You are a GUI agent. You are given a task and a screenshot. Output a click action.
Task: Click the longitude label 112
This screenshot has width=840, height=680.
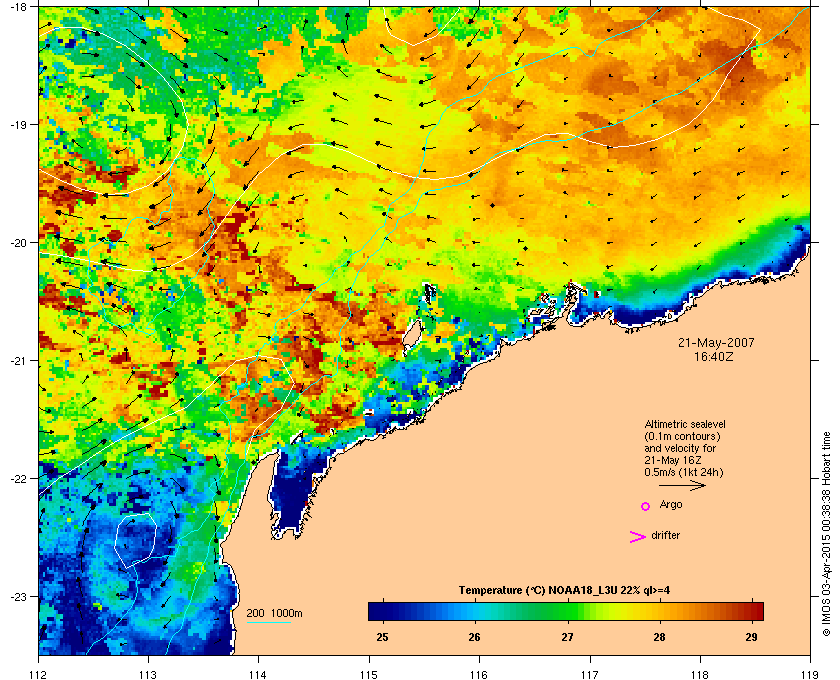(39, 675)
